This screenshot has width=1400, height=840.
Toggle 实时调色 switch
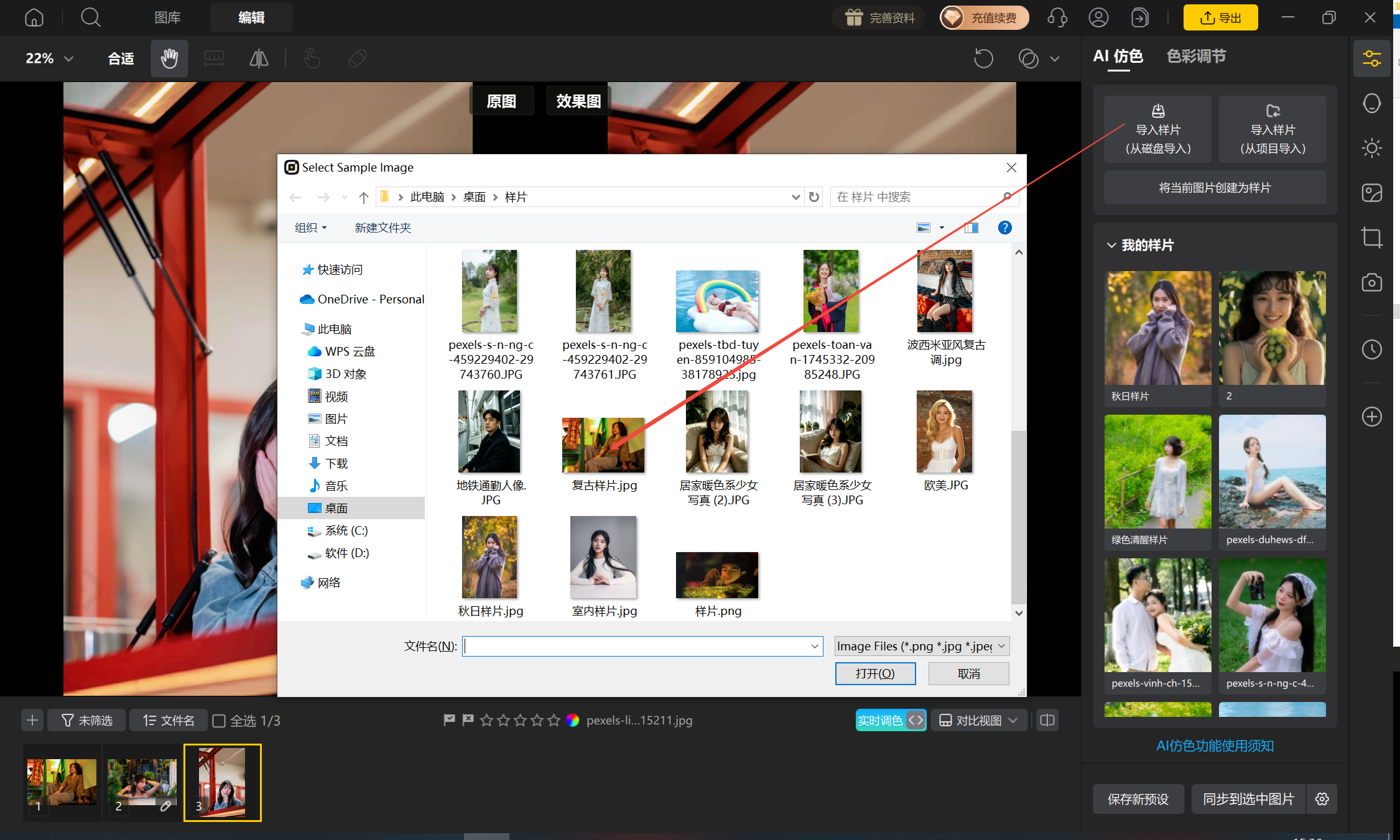click(891, 720)
